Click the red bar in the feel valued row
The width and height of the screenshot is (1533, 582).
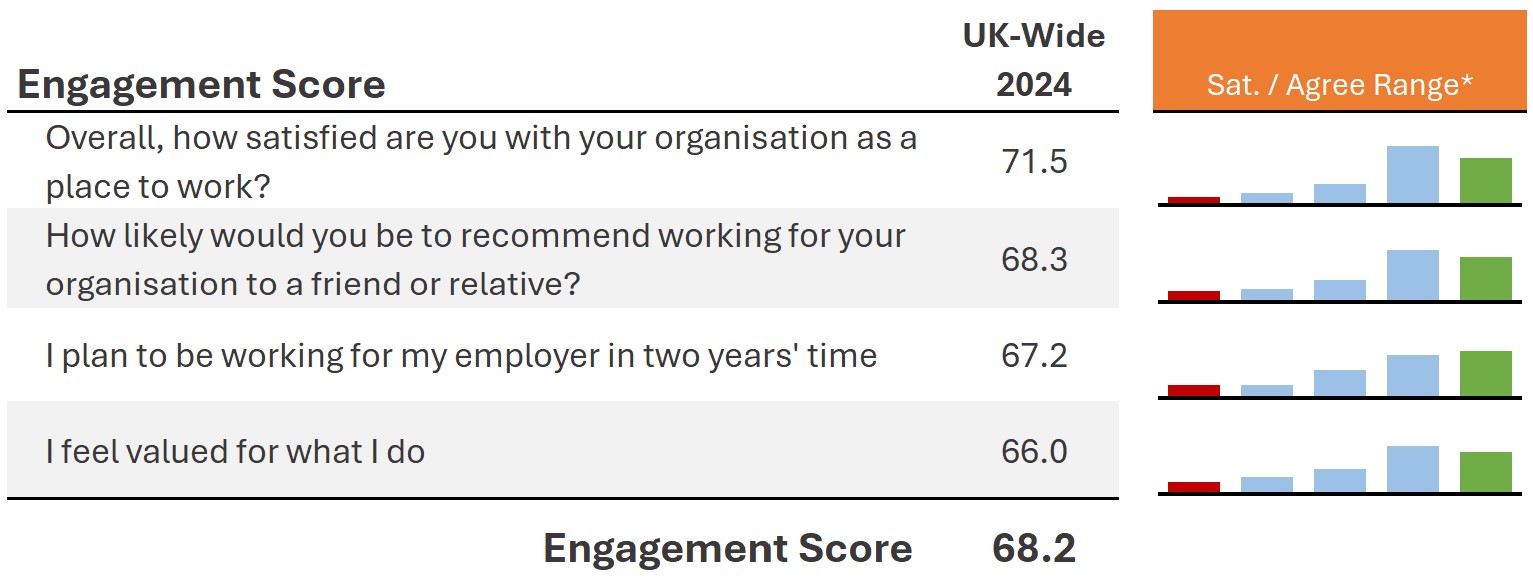(x=1194, y=487)
